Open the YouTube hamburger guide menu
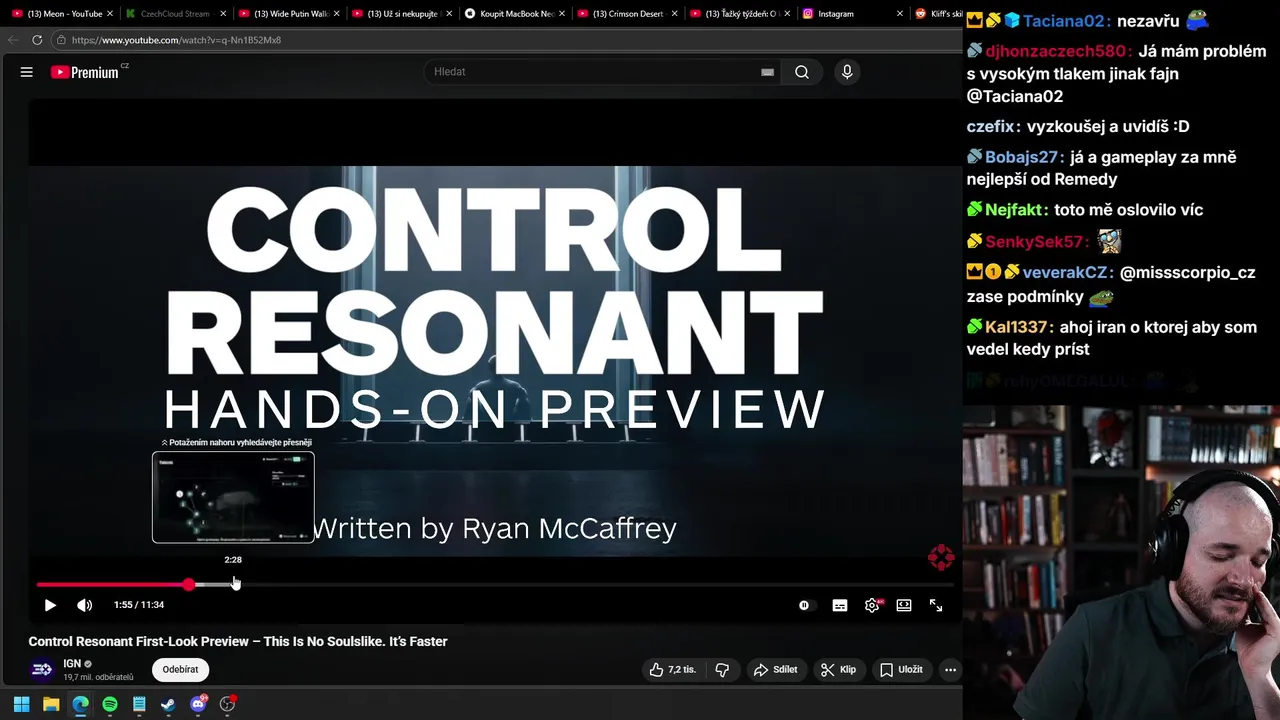This screenshot has width=1280, height=720. pyautogui.click(x=27, y=72)
